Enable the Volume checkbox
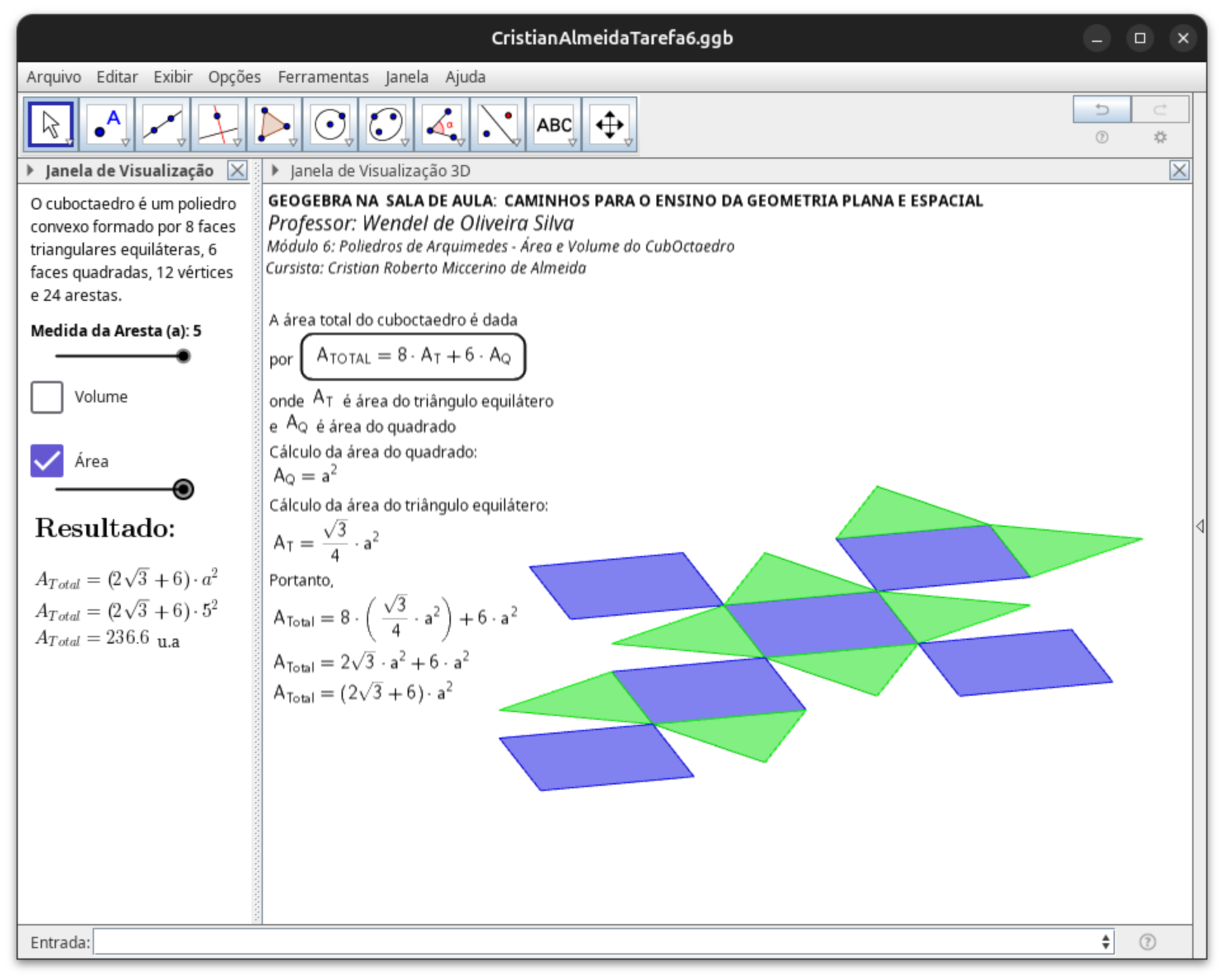 [47, 397]
